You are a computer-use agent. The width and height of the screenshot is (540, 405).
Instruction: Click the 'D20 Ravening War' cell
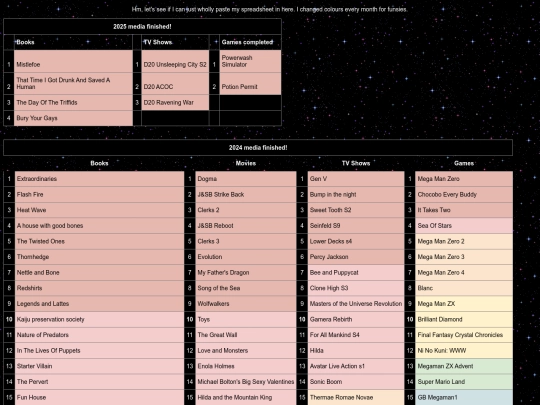click(175, 103)
